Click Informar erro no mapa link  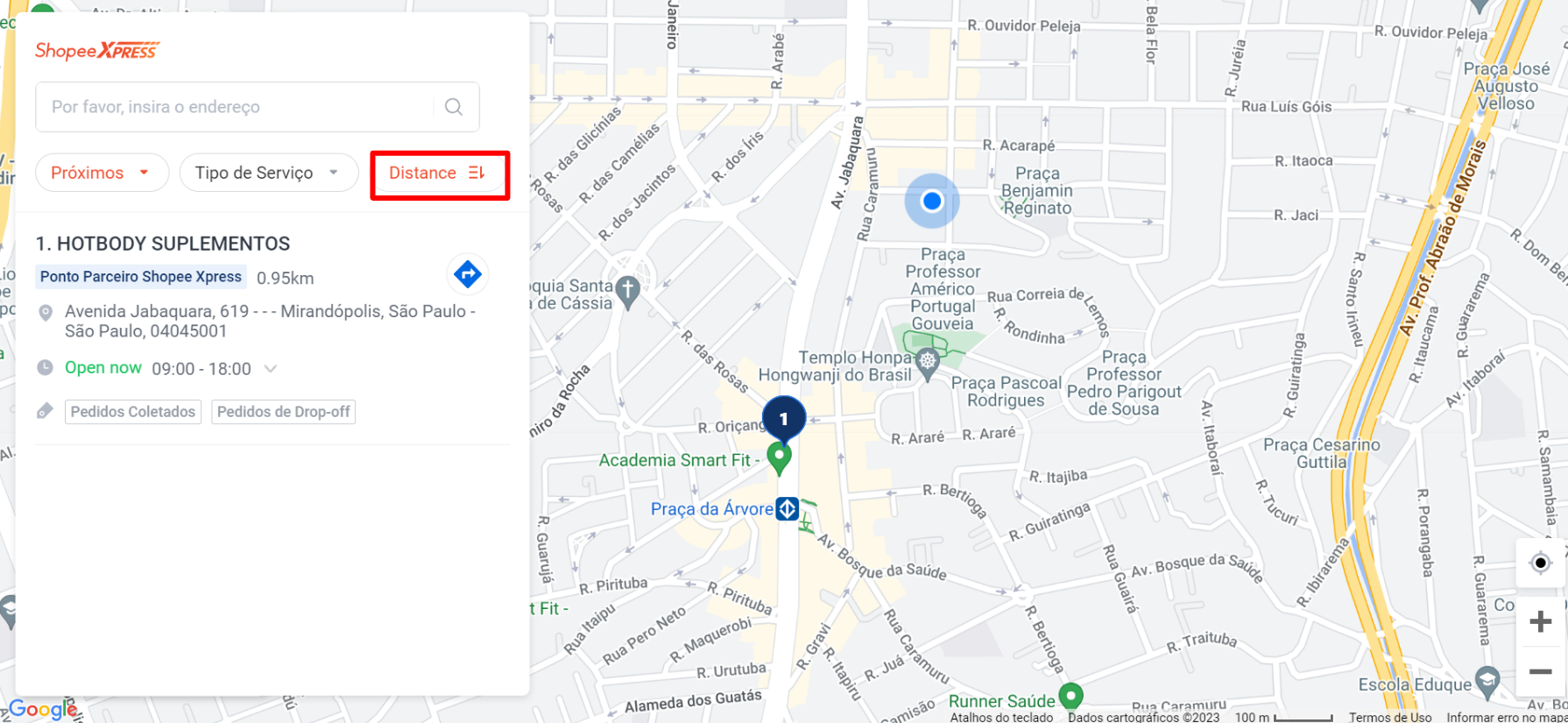click(x=1507, y=717)
